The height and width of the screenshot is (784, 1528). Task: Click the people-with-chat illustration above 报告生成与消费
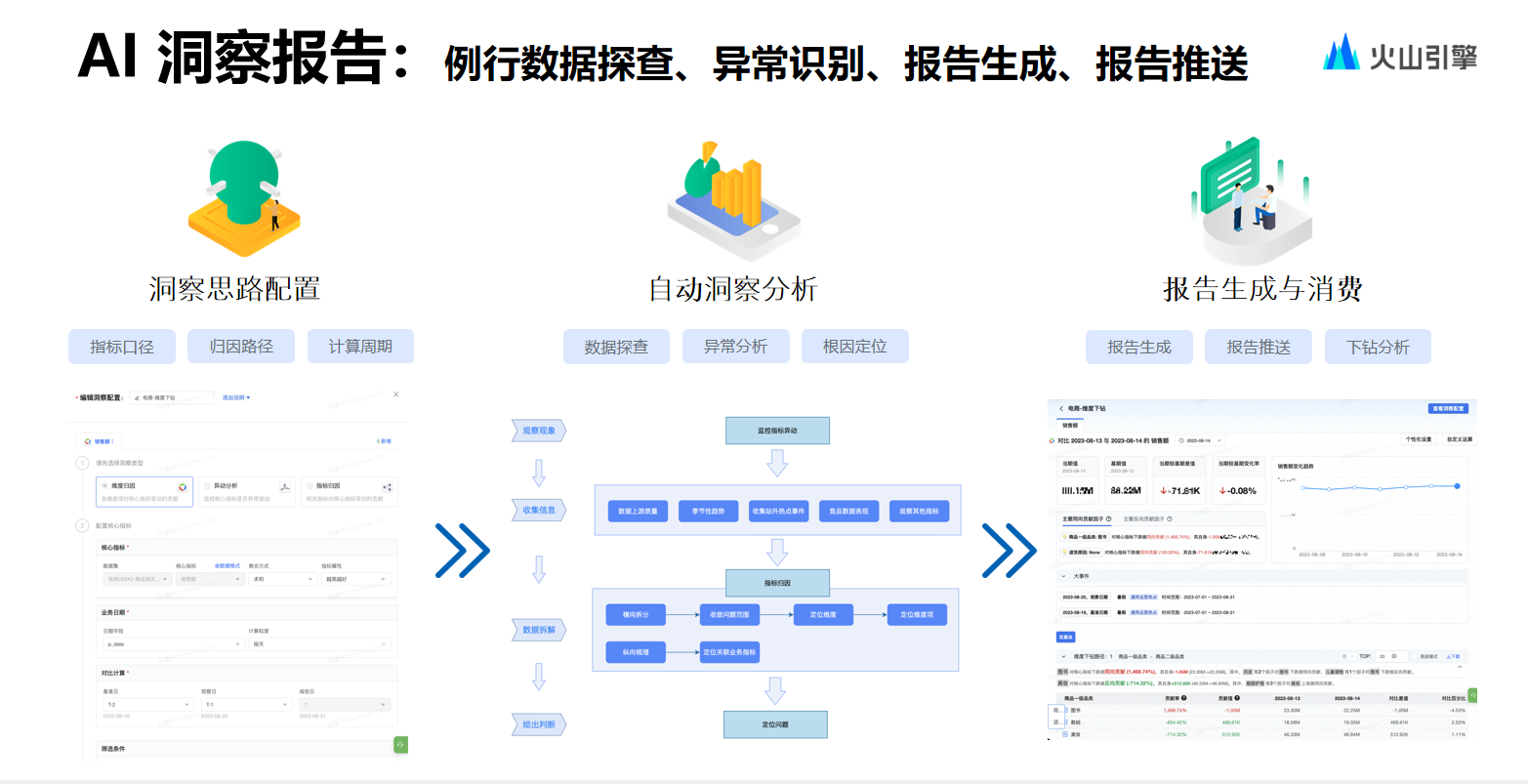click(x=1252, y=202)
